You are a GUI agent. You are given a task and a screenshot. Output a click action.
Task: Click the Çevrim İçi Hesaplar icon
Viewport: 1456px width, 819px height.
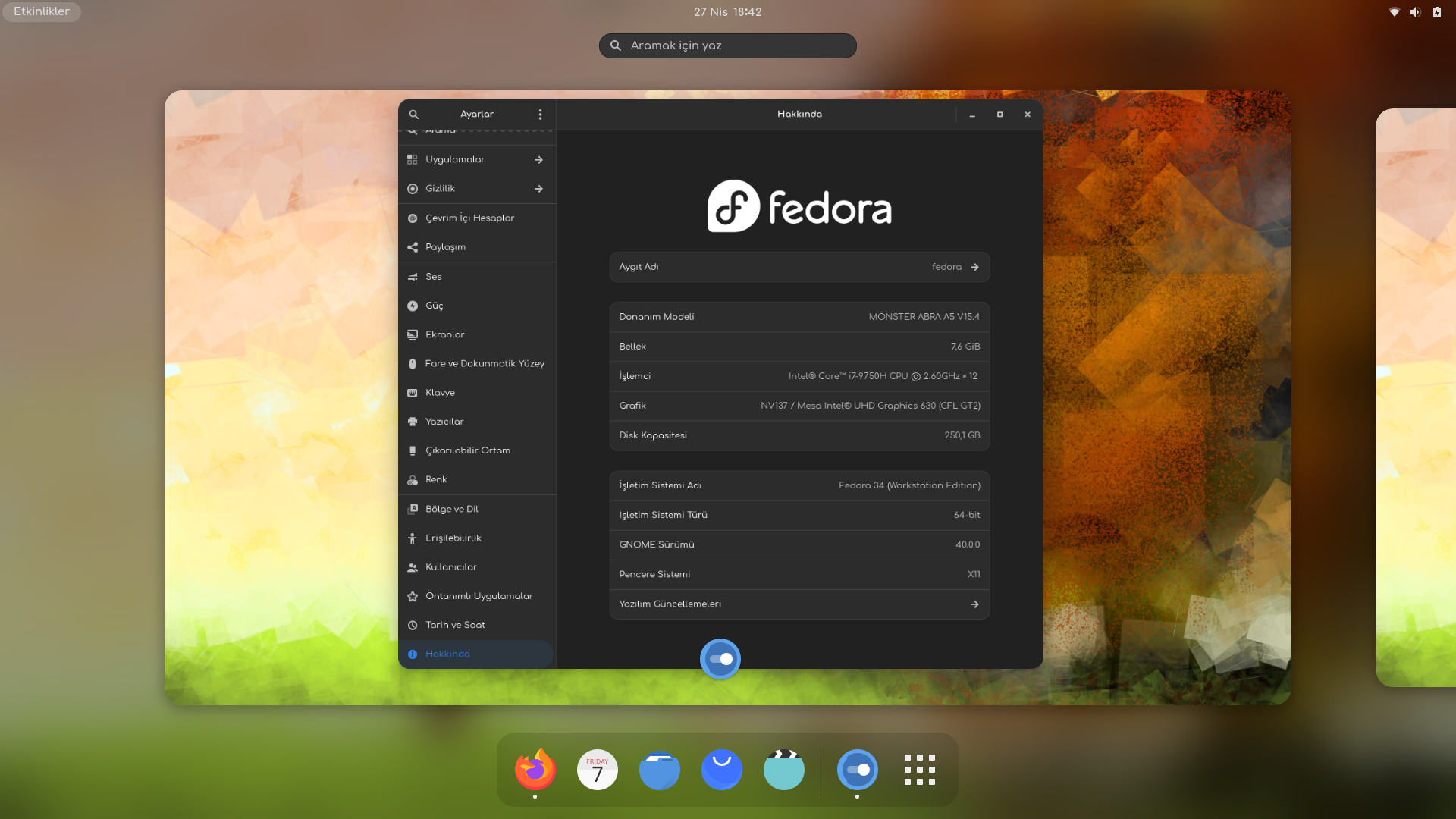[413, 218]
